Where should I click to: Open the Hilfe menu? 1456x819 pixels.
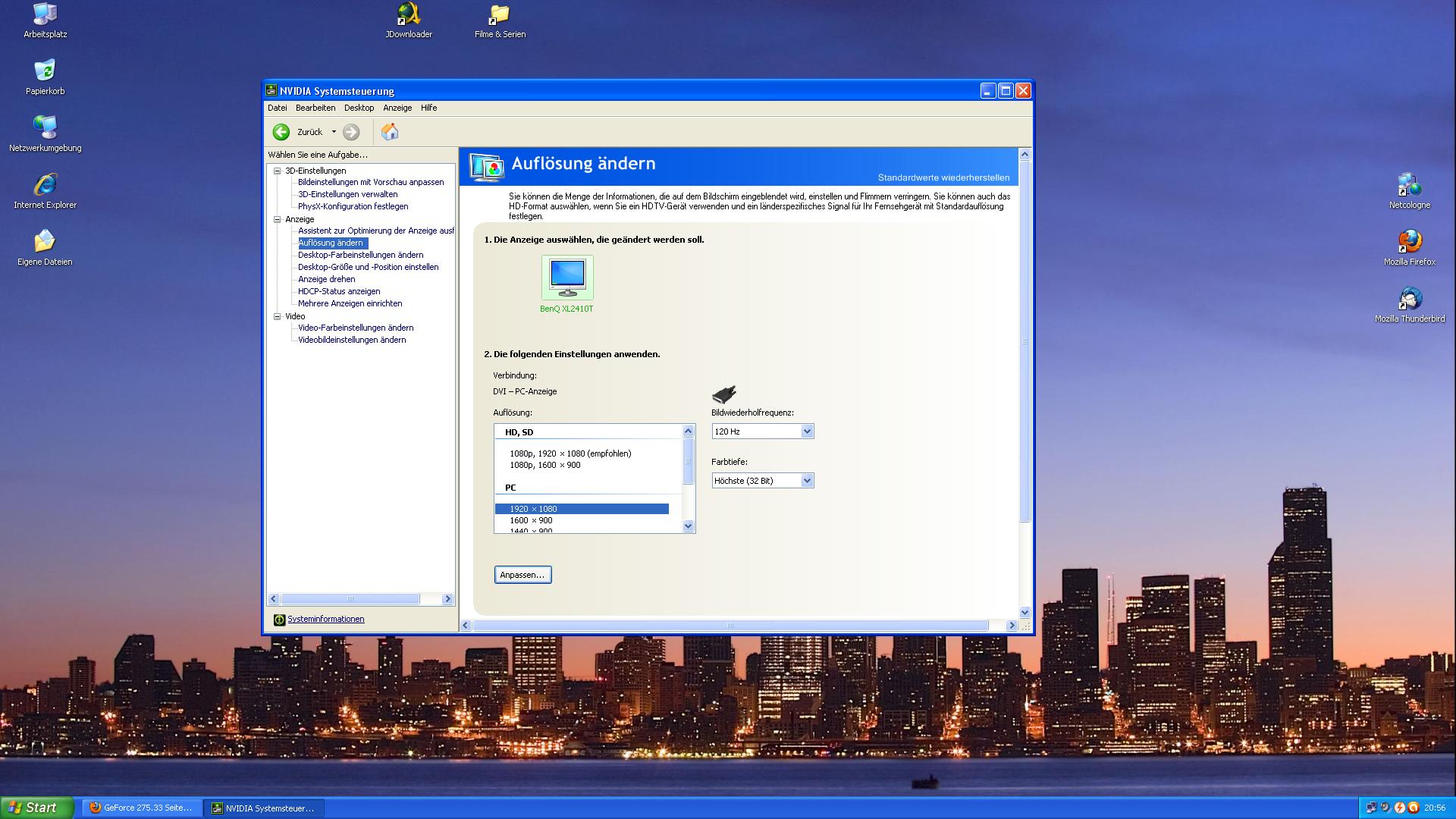[428, 108]
